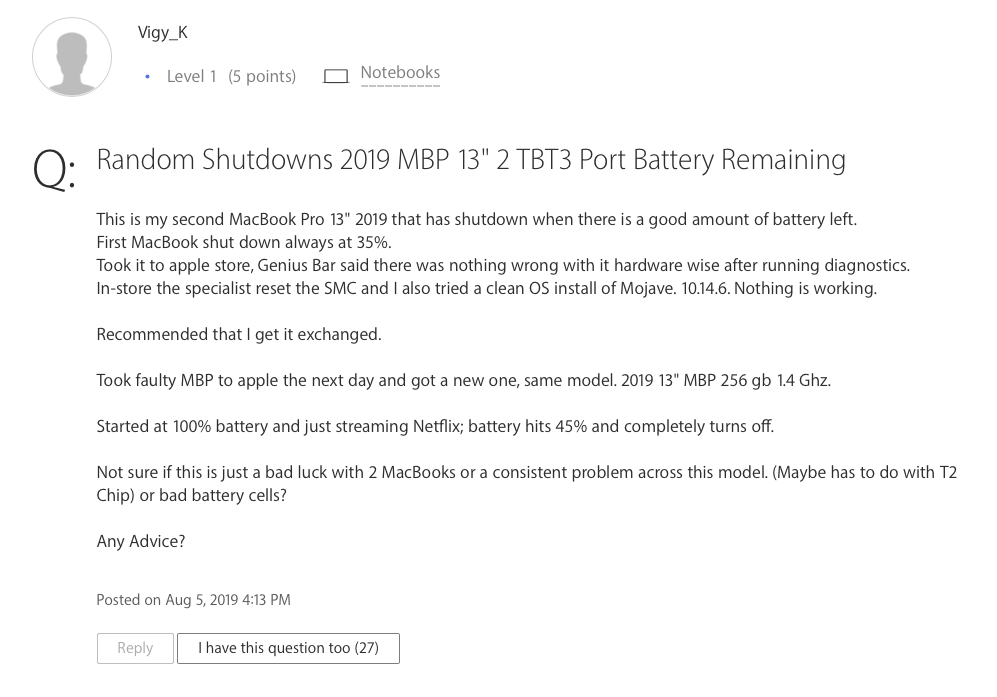
Task: Click the Reply button
Action: coord(135,648)
